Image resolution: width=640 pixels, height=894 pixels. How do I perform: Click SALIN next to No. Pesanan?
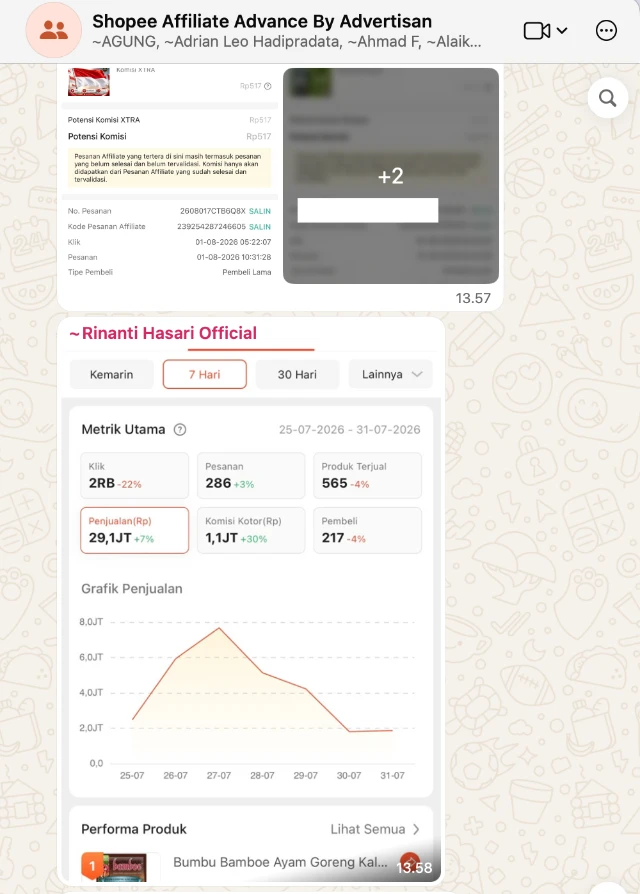(260, 211)
